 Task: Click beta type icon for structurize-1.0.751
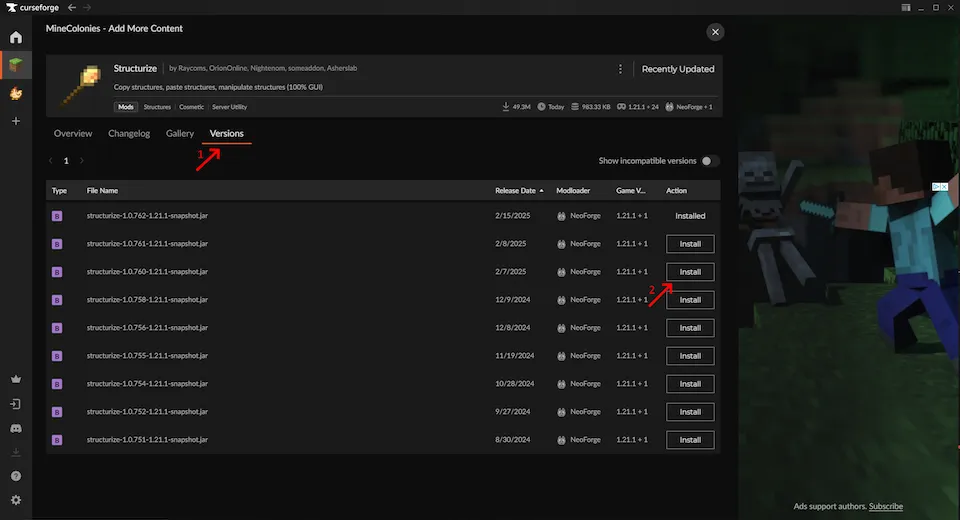pos(57,440)
